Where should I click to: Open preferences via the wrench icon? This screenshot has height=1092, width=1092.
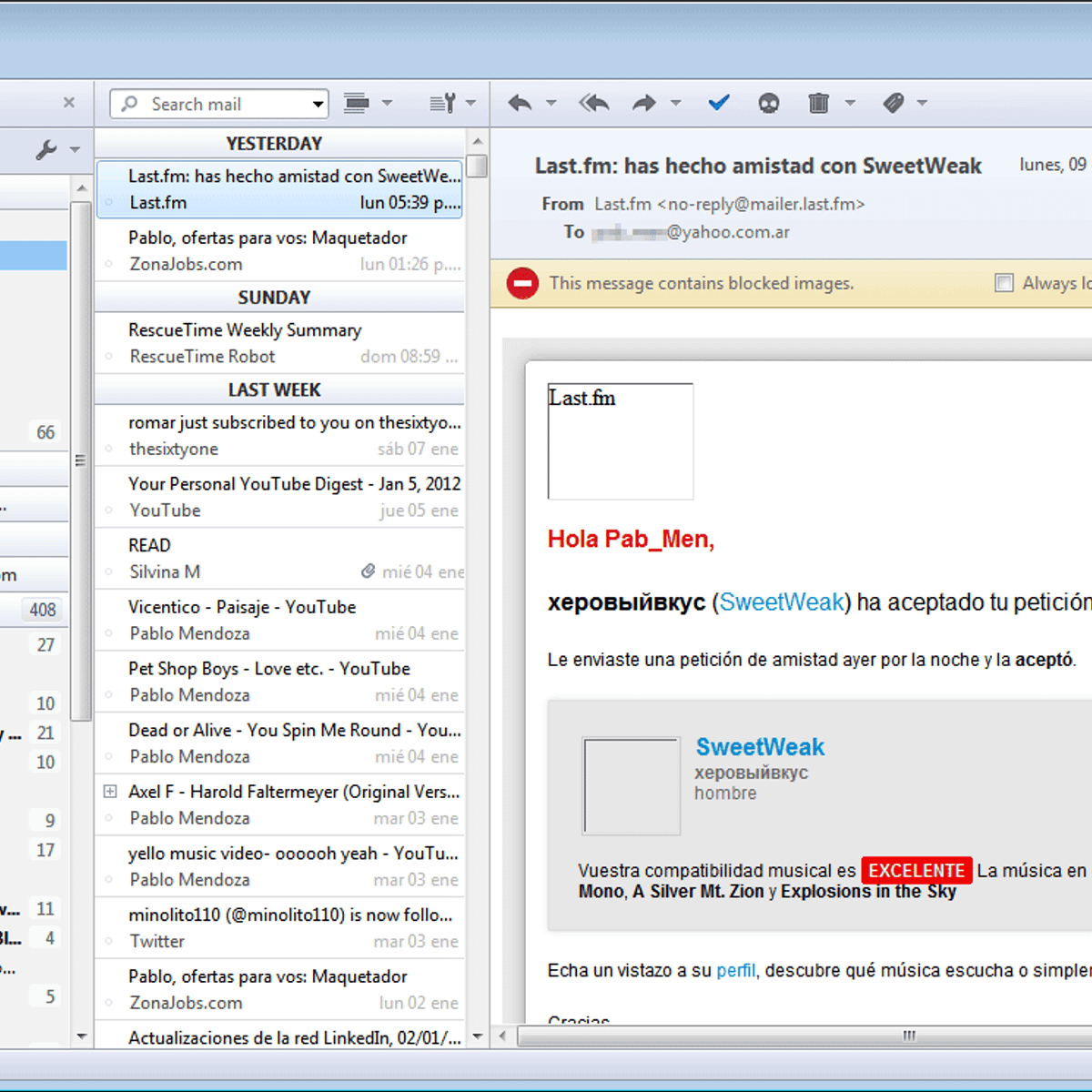[44, 150]
